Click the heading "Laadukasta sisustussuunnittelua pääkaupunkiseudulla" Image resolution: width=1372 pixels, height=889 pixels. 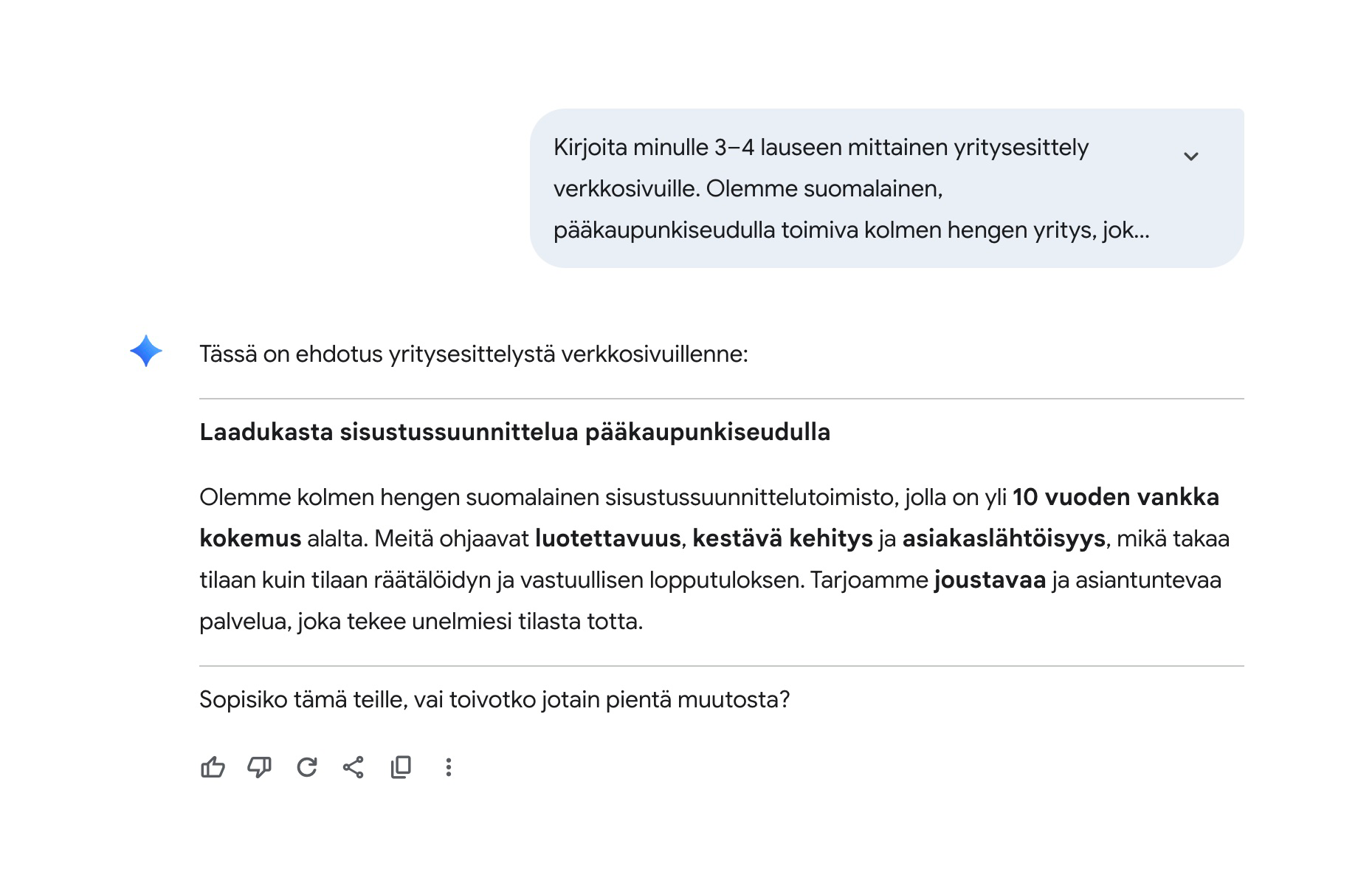click(514, 432)
